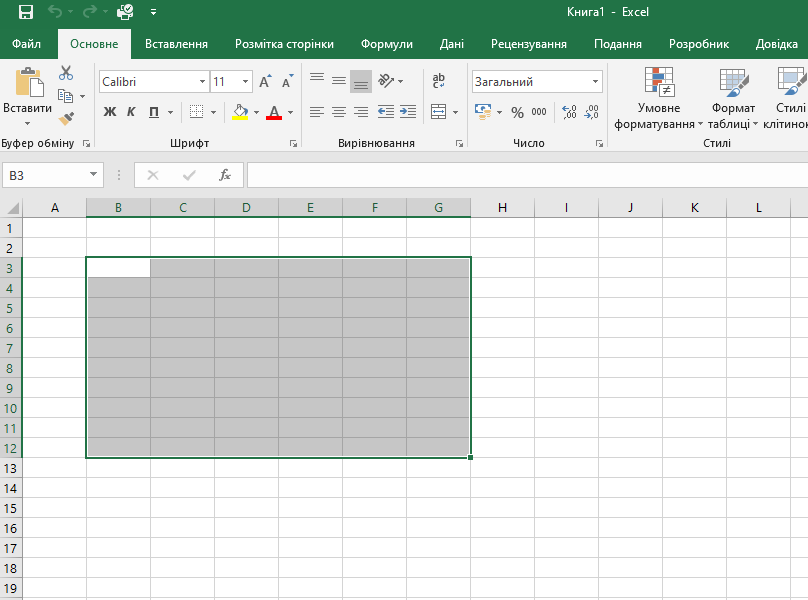
Task: Open the borders dropdown arrow
Action: pyautogui.click(x=213, y=112)
